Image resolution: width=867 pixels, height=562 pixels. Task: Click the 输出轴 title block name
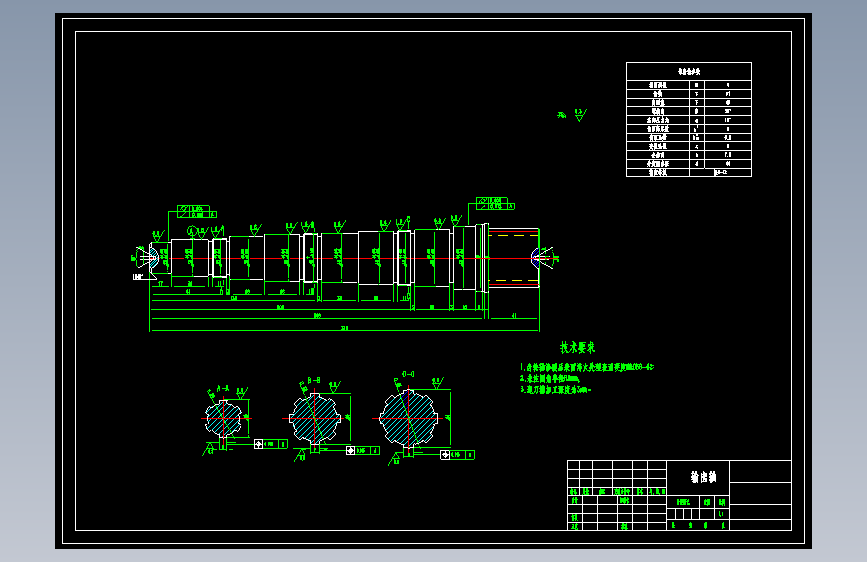[x=703, y=477]
